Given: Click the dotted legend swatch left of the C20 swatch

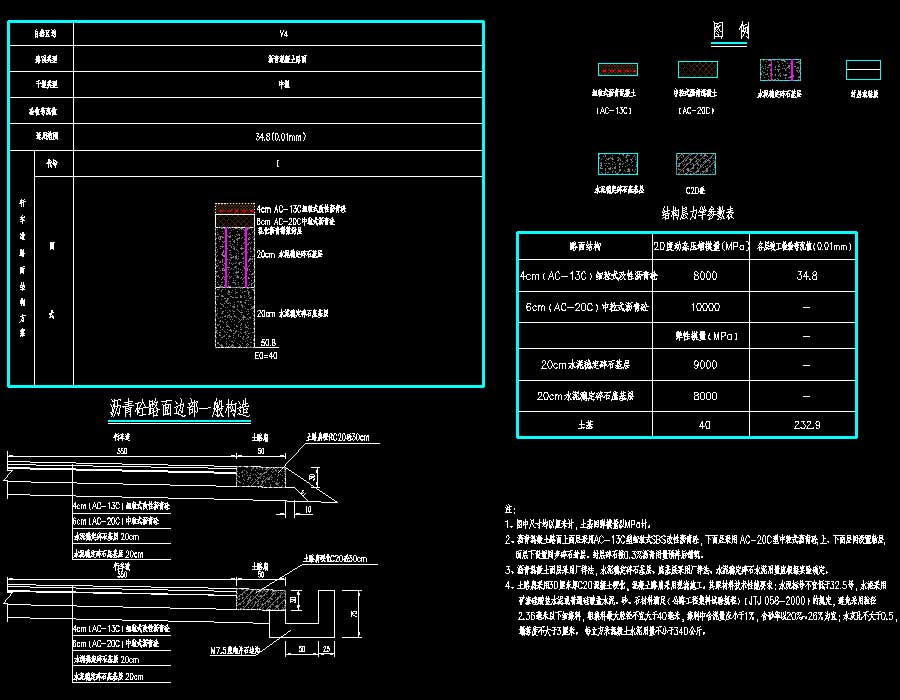Looking at the screenshot, I should [x=618, y=164].
